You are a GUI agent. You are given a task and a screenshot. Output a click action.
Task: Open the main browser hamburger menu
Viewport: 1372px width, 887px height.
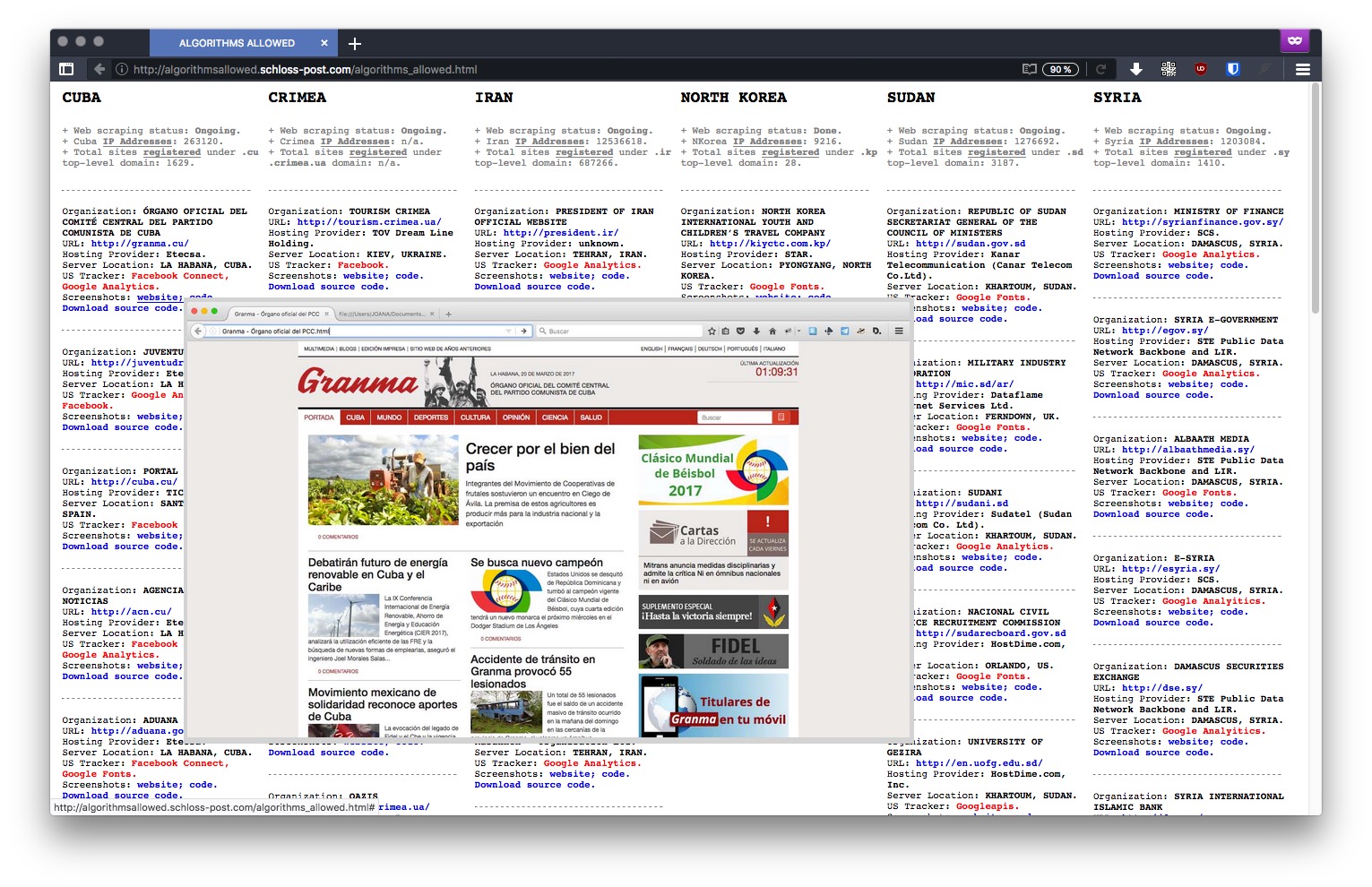click(1303, 69)
